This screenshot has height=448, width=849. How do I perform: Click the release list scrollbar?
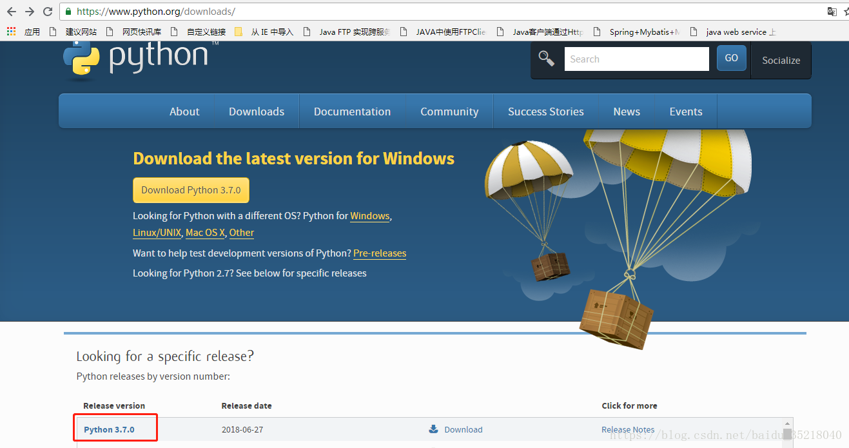point(788,432)
